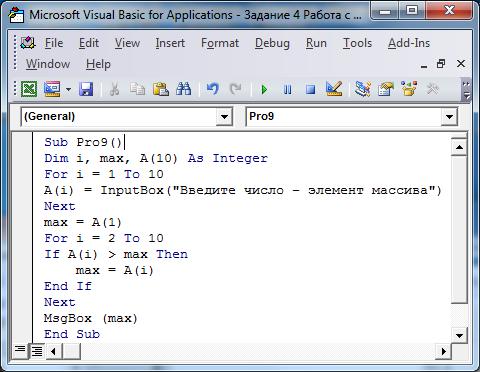Click the horizontal scrollbar right arrow

(443, 351)
